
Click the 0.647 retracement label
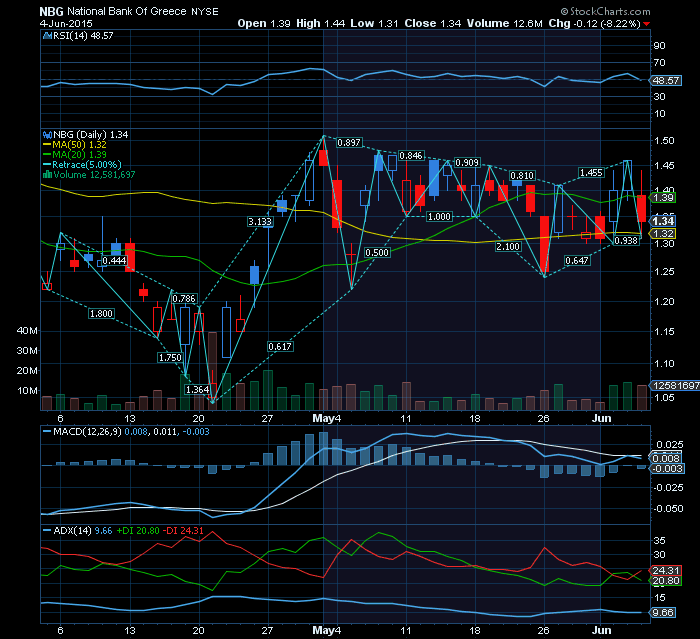(x=577, y=260)
